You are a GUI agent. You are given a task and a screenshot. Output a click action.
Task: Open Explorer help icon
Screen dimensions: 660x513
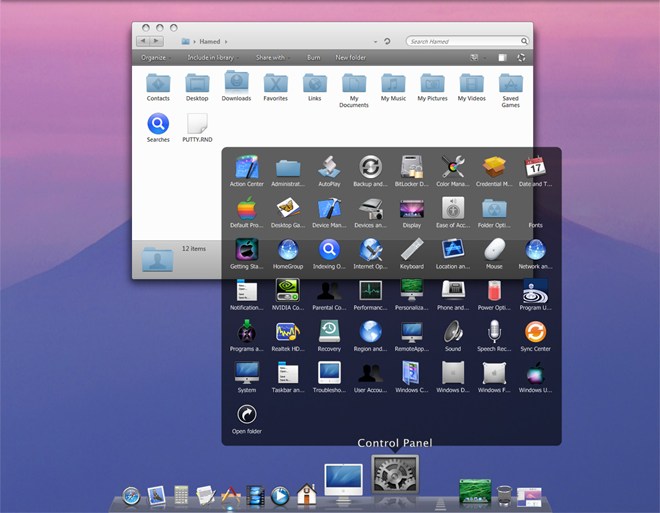521,57
